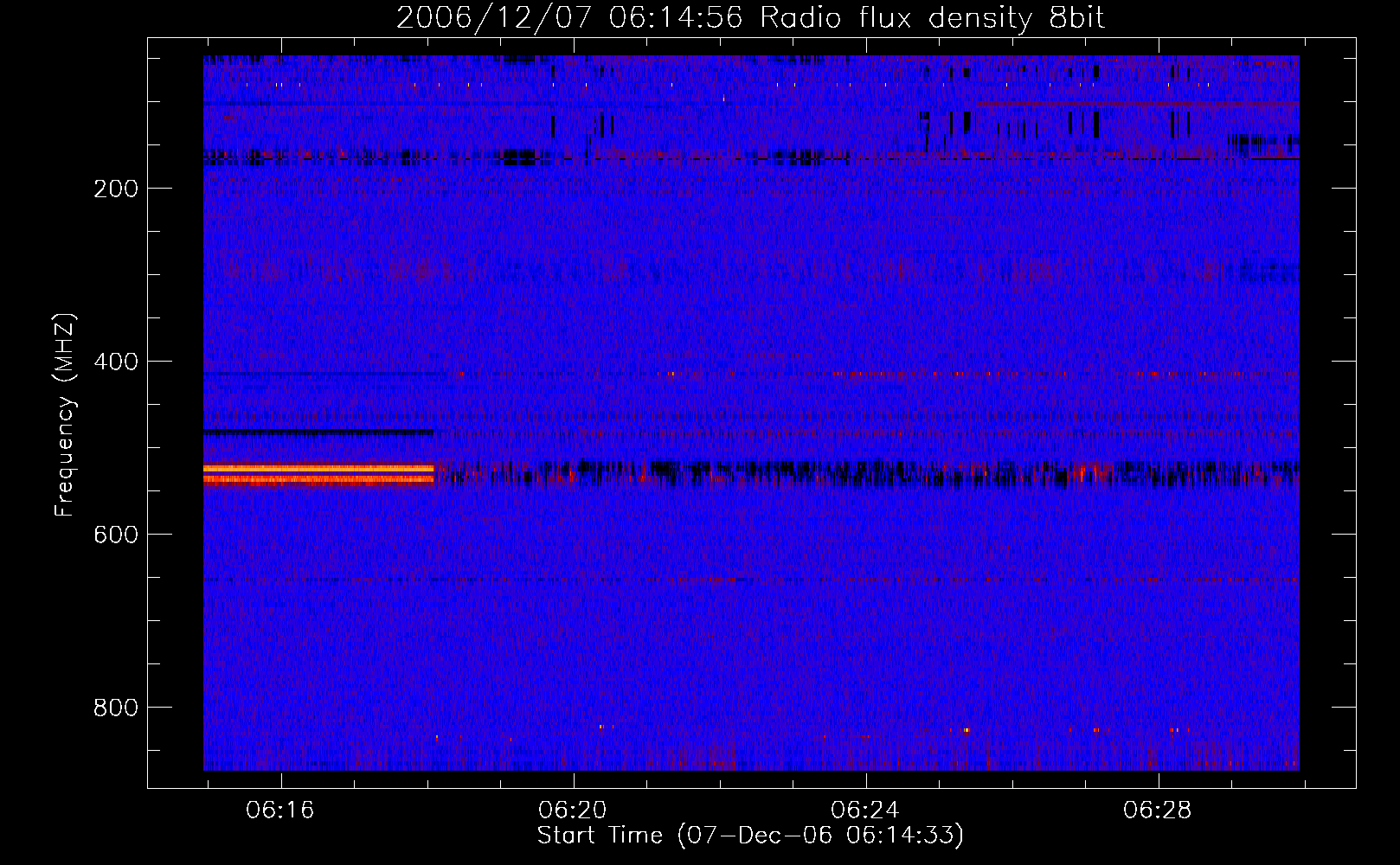Viewport: 1400px width, 865px height.
Task: Click the 600 frequency tick label
Action: pyautogui.click(x=116, y=535)
